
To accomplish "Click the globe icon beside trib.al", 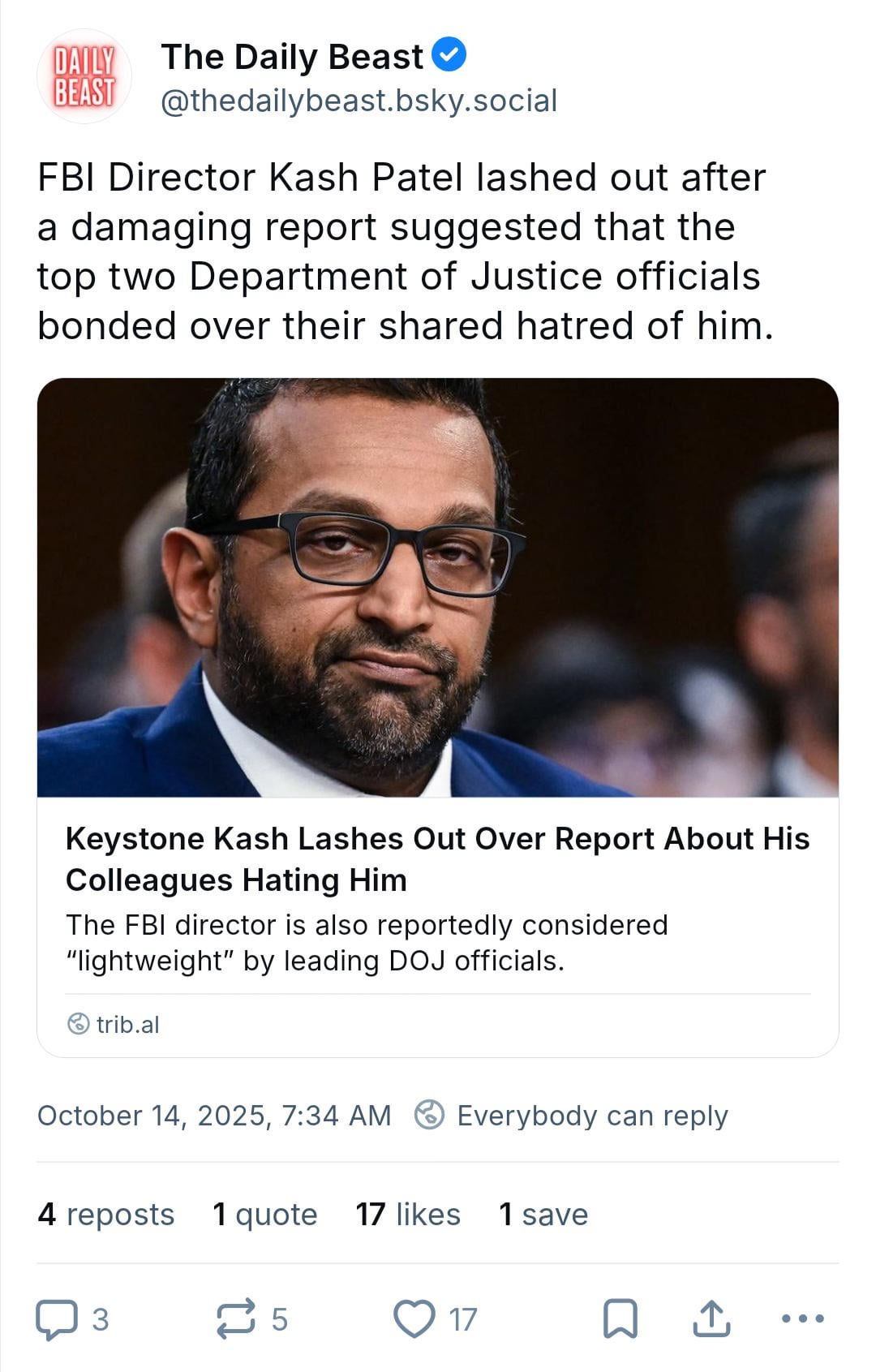I will coord(78,1024).
